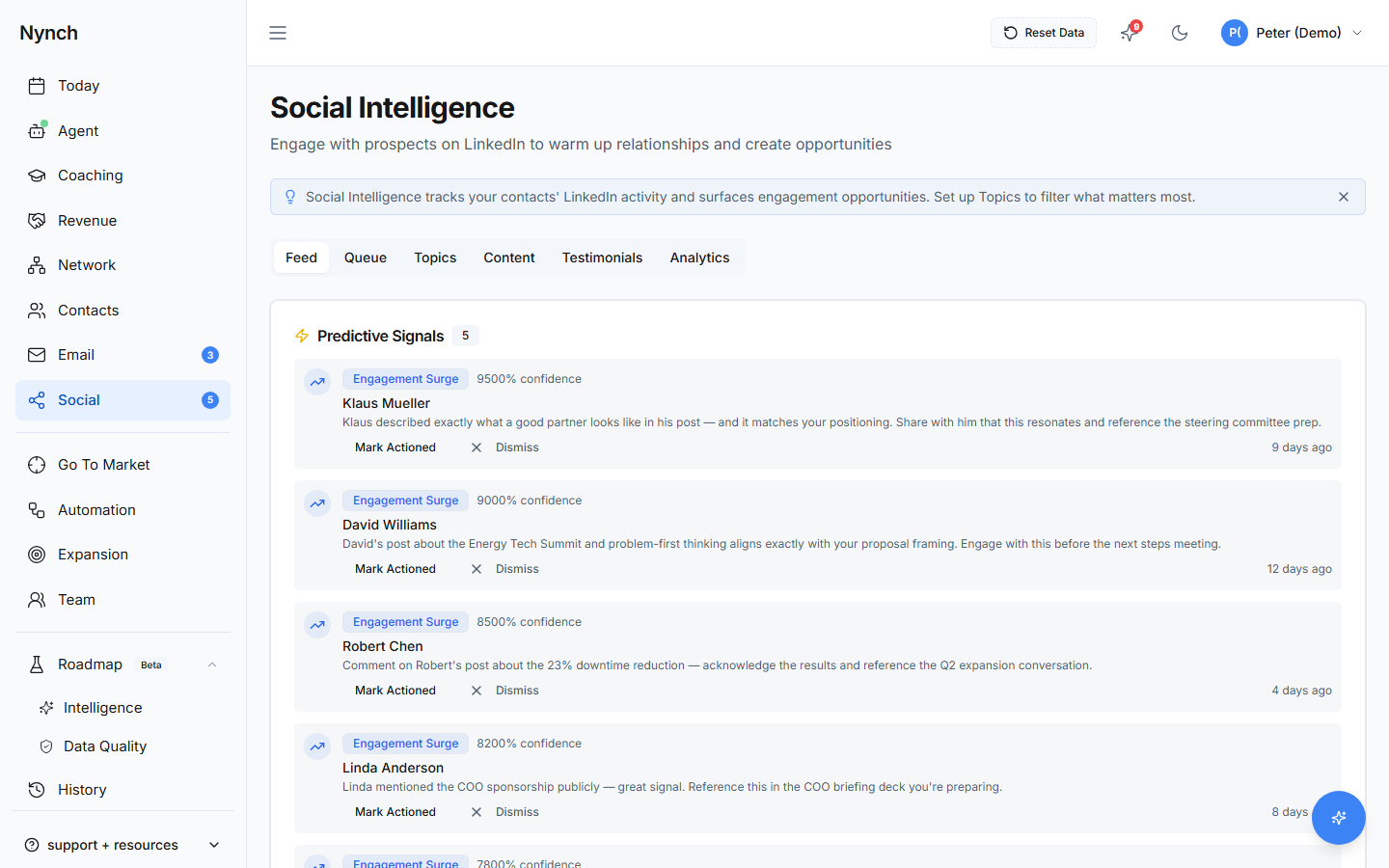Dismiss the David Williams signal
Screen dimensions: 1389x868
[x=504, y=569]
